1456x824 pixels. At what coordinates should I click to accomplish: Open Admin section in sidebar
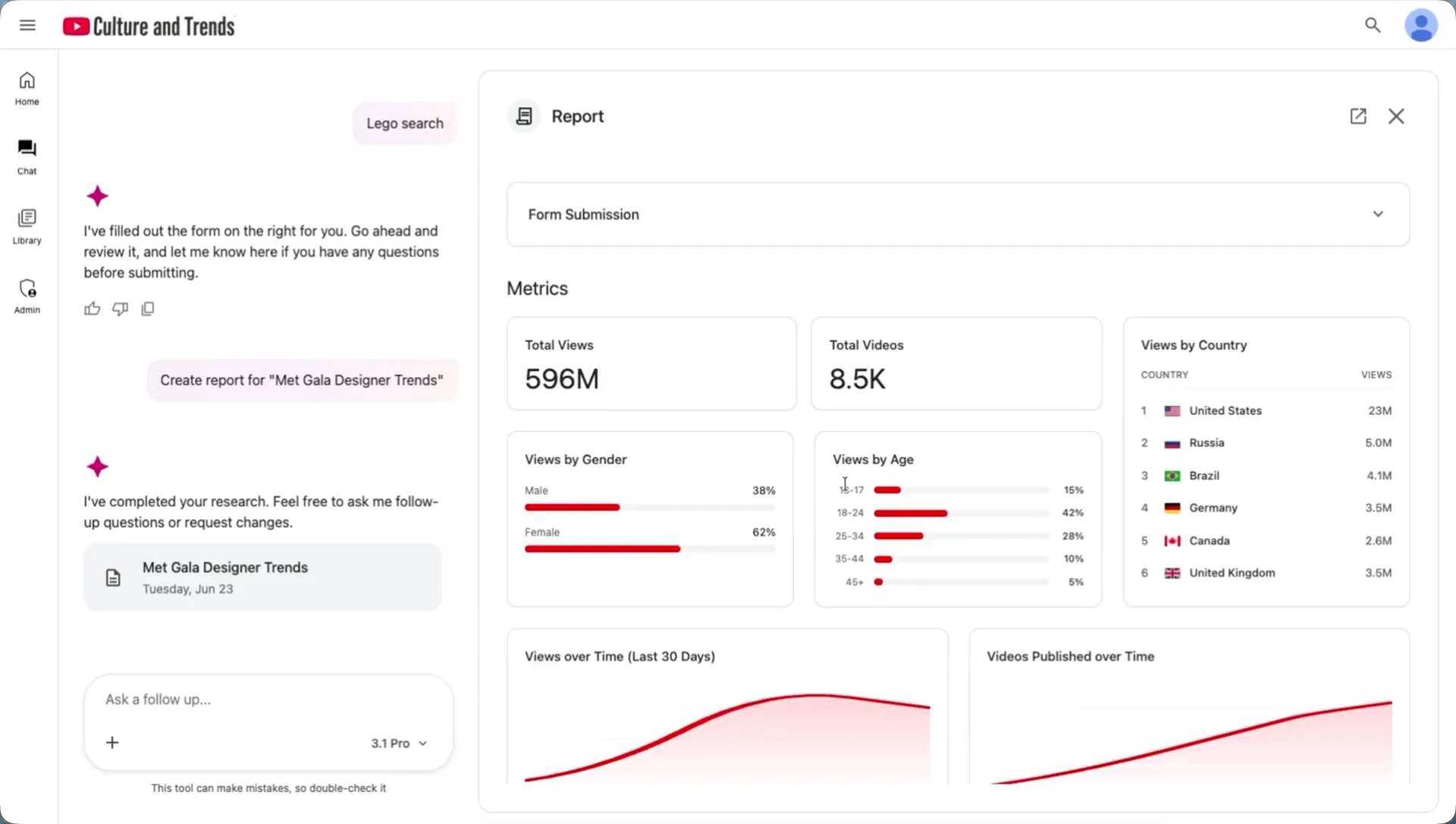click(27, 296)
